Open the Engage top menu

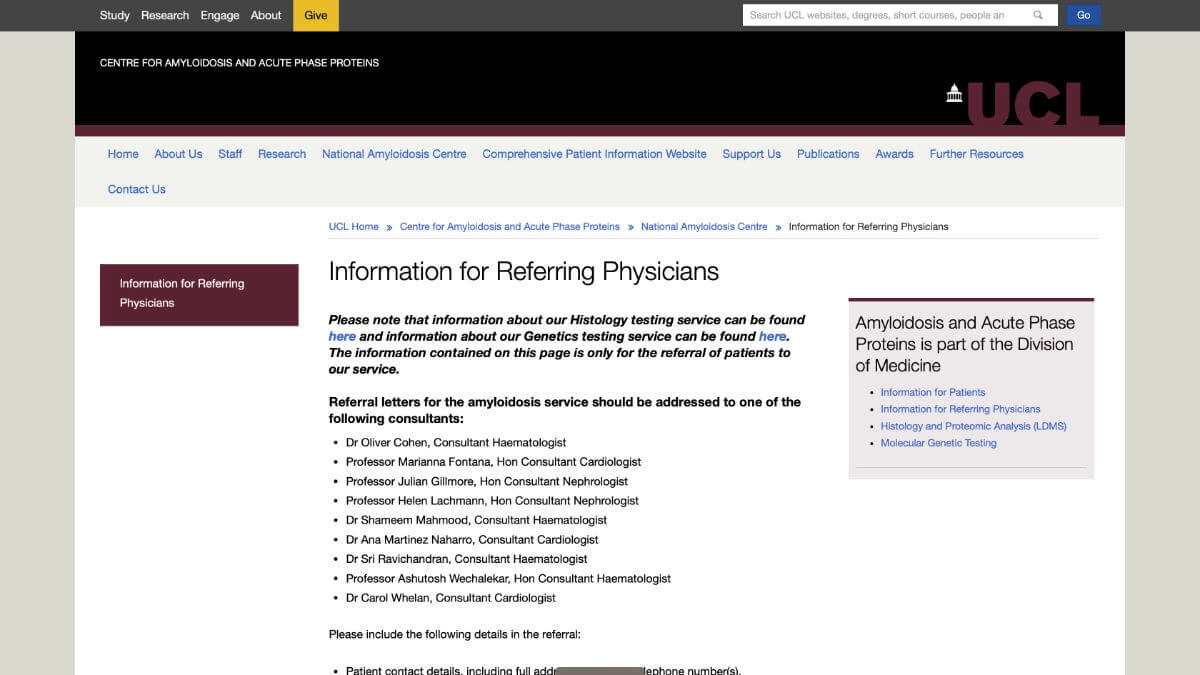(x=220, y=15)
